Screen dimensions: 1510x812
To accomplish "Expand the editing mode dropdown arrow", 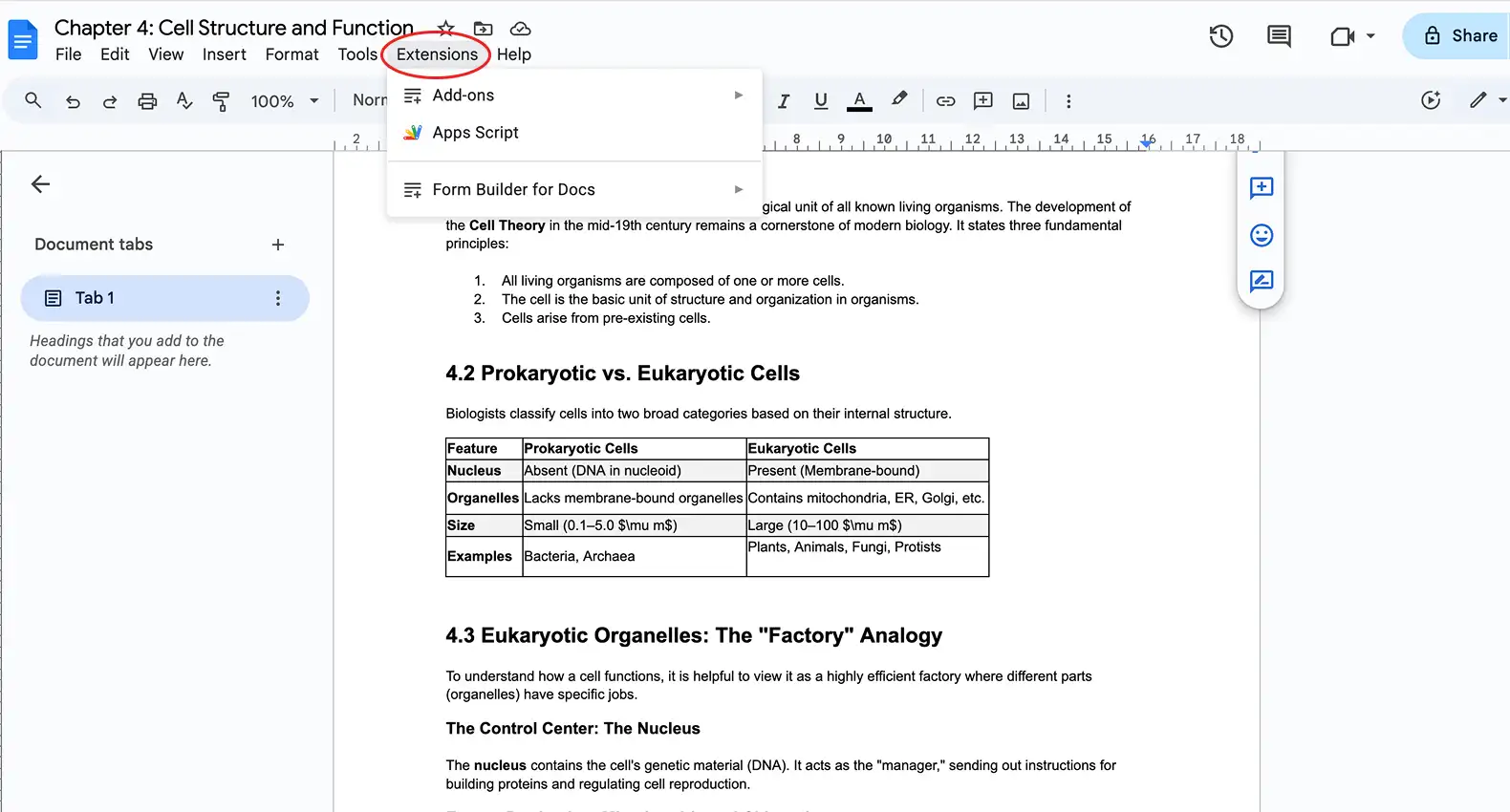I will (1502, 100).
